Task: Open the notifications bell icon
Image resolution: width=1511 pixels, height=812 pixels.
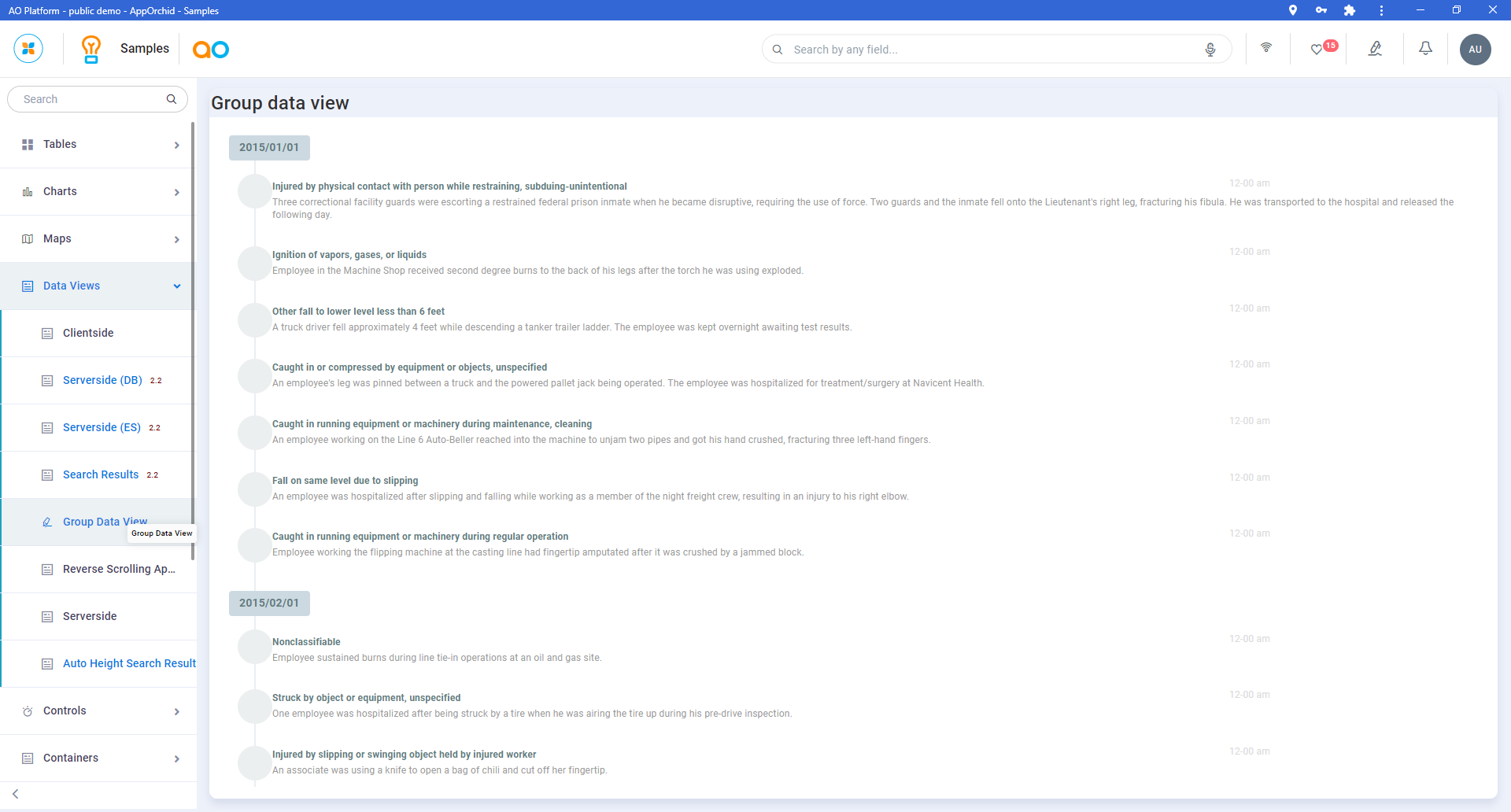Action: [x=1425, y=49]
